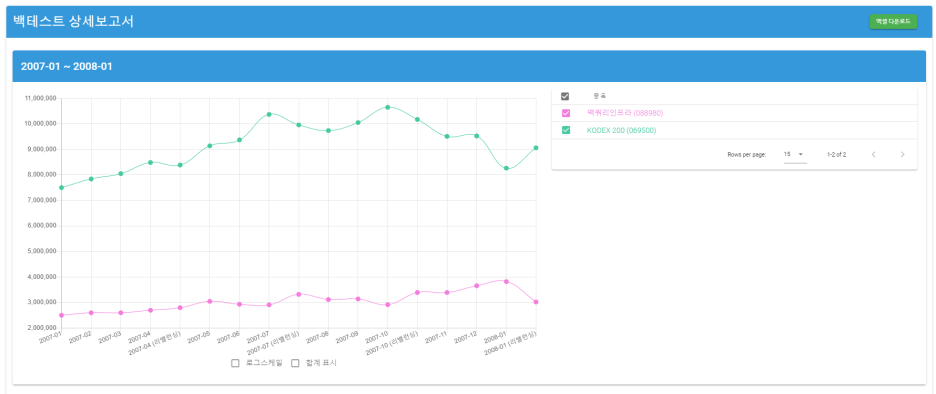Click the 2008-01 (리밸런싱) x-axis label
Viewport: 936px width, 394px height.
coord(510,343)
